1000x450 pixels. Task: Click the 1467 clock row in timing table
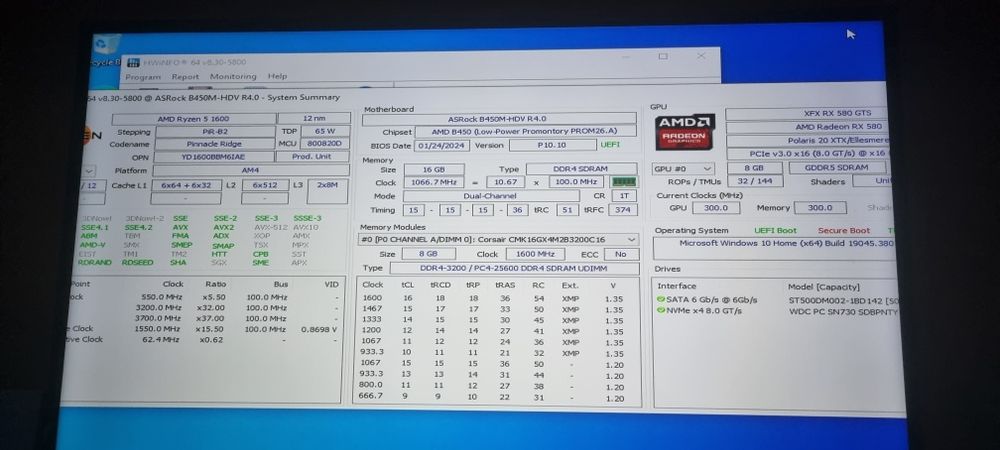tap(496, 308)
